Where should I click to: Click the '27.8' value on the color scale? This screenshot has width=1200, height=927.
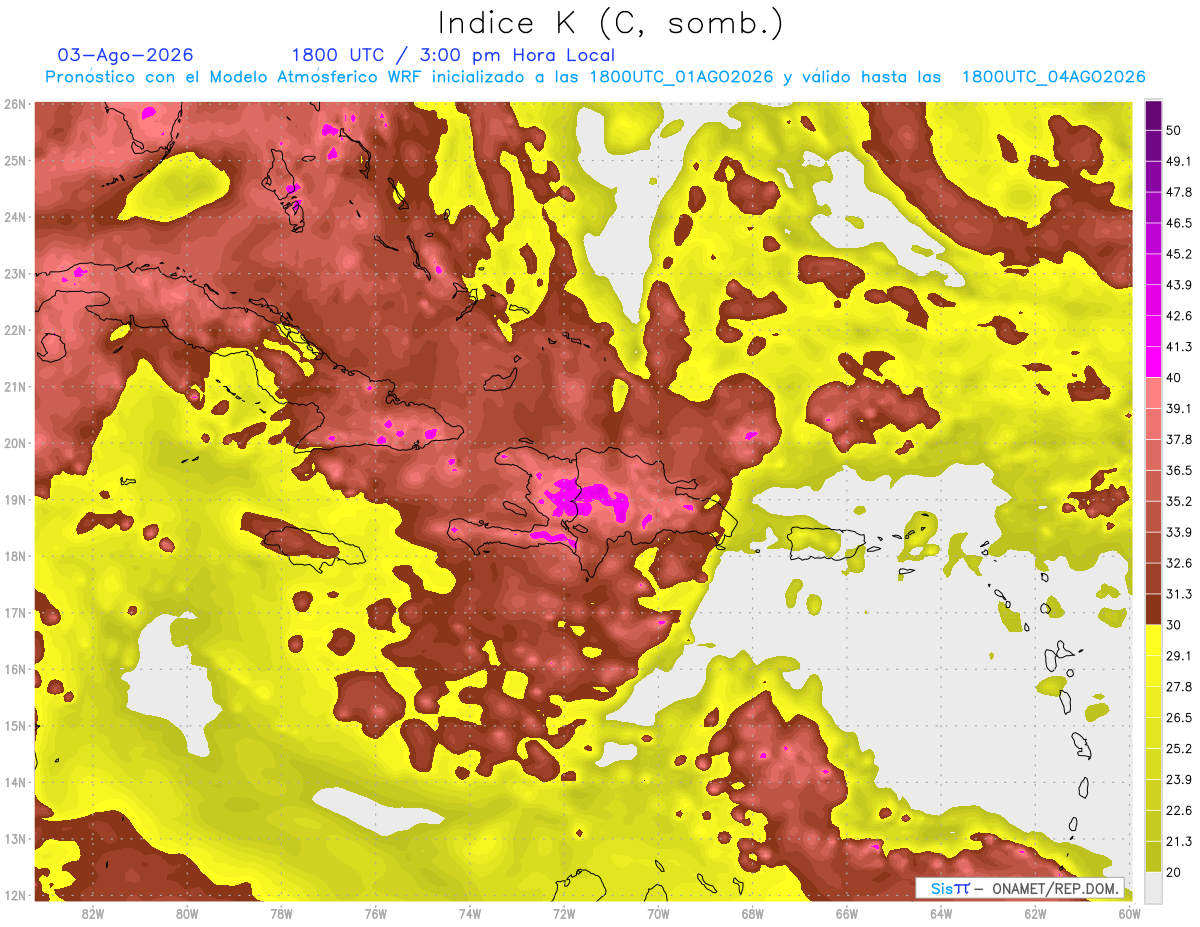(1179, 686)
